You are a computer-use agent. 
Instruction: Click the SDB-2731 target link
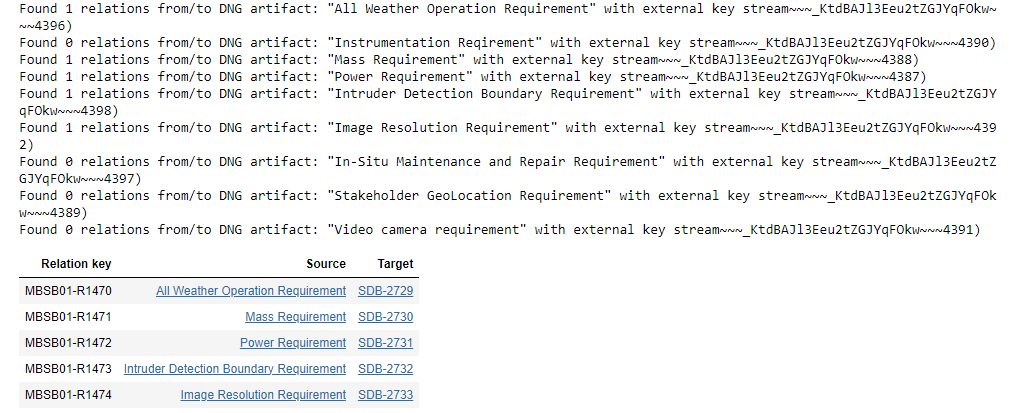[x=385, y=343]
